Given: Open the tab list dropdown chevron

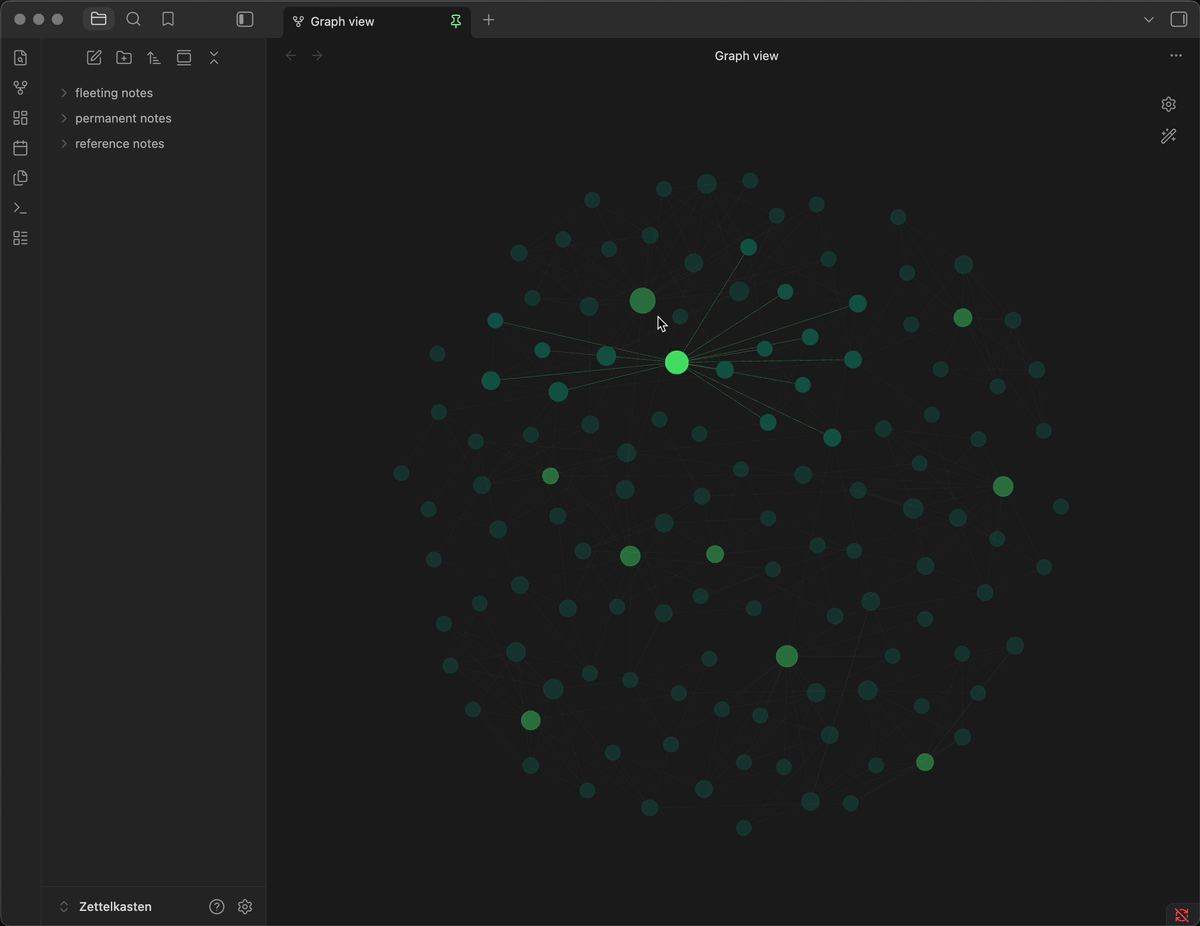Looking at the screenshot, I should 1149,20.
